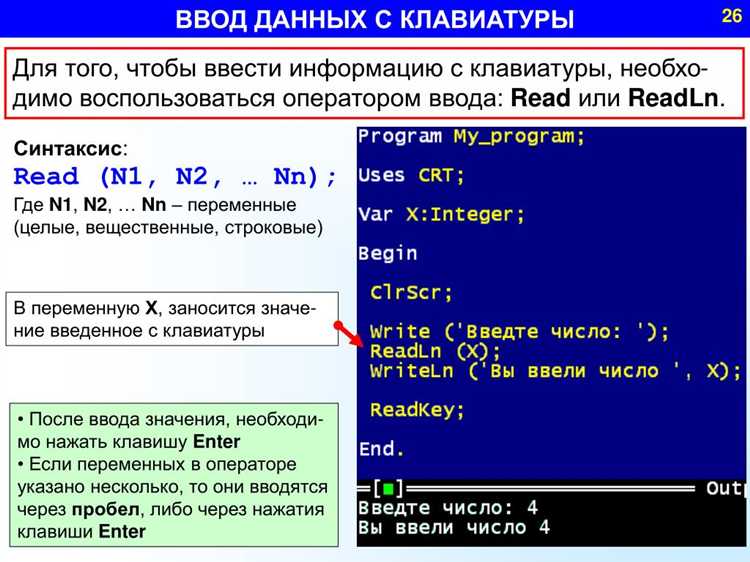Click the bold word 'Read' in the red box
This screenshot has height=562, width=750.
540,98
